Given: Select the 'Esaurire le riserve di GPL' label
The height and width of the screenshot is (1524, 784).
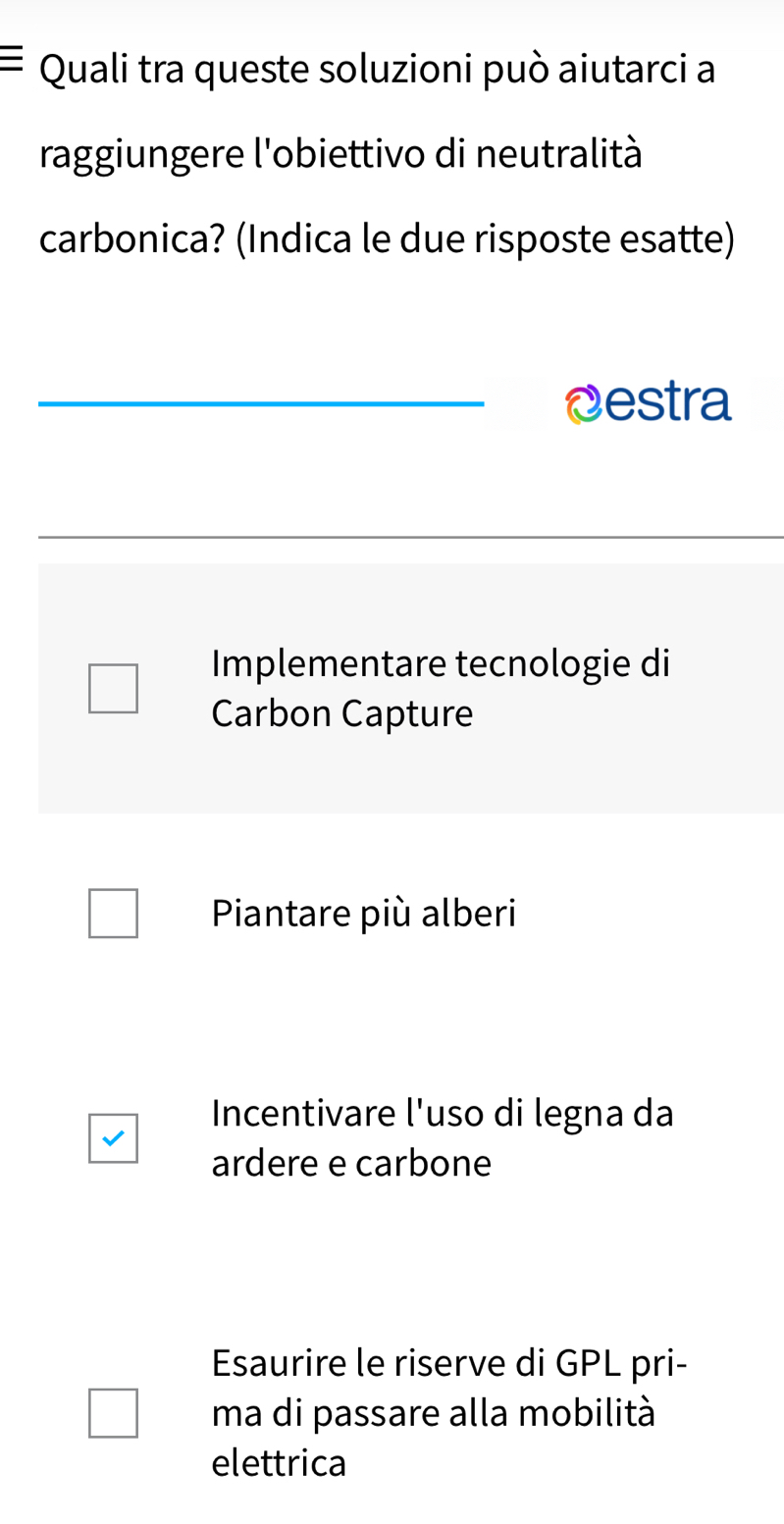Looking at the screenshot, I should pos(448,1363).
